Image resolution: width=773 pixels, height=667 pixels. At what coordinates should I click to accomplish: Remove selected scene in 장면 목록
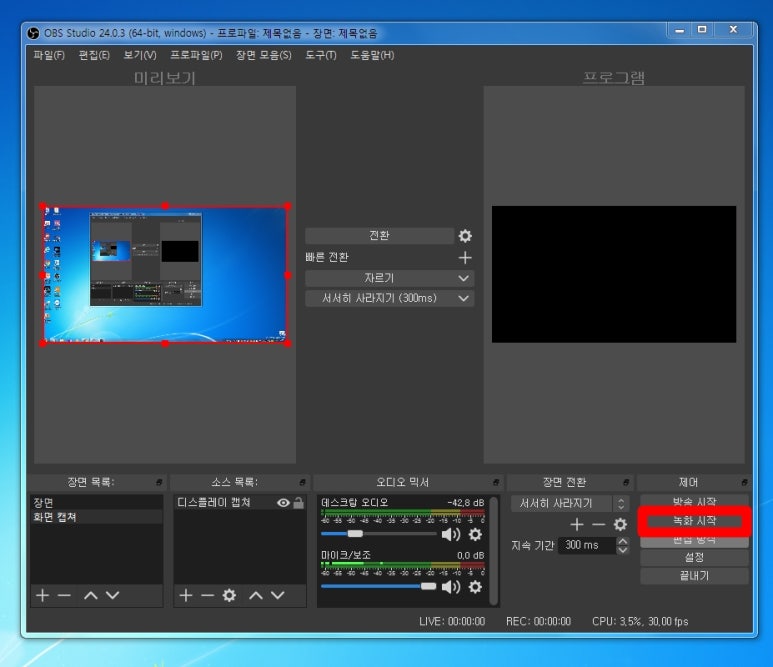tap(64, 596)
